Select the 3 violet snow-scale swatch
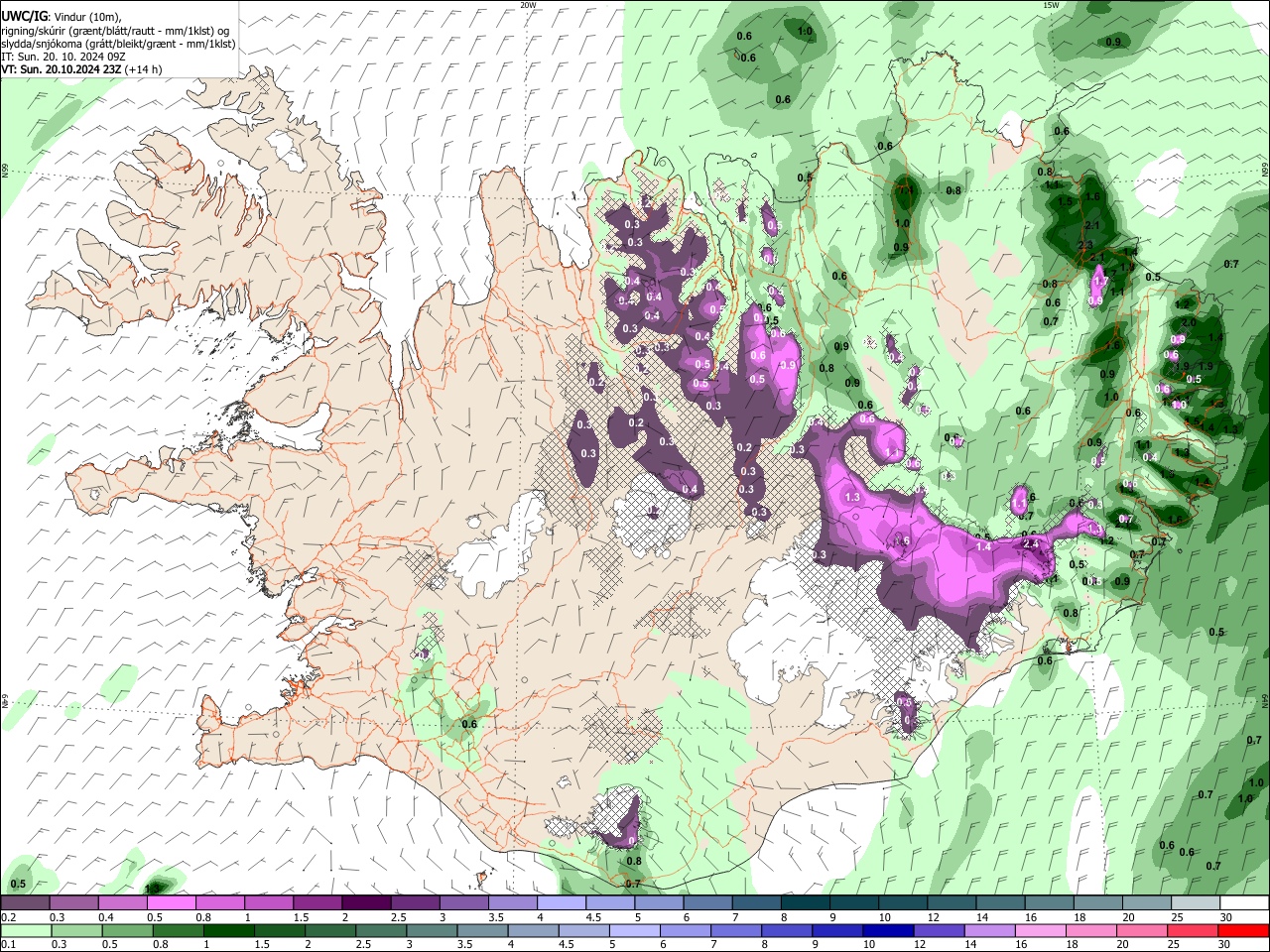 (x=464, y=903)
